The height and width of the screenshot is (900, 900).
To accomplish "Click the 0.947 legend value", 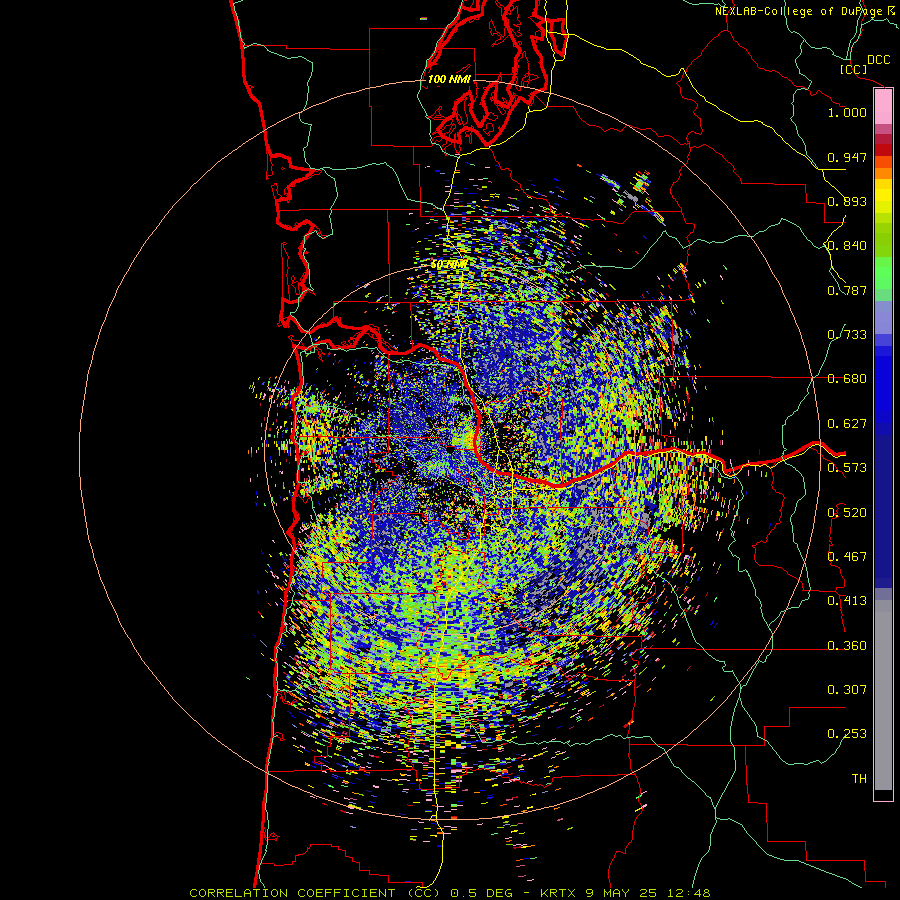I will pos(847,157).
